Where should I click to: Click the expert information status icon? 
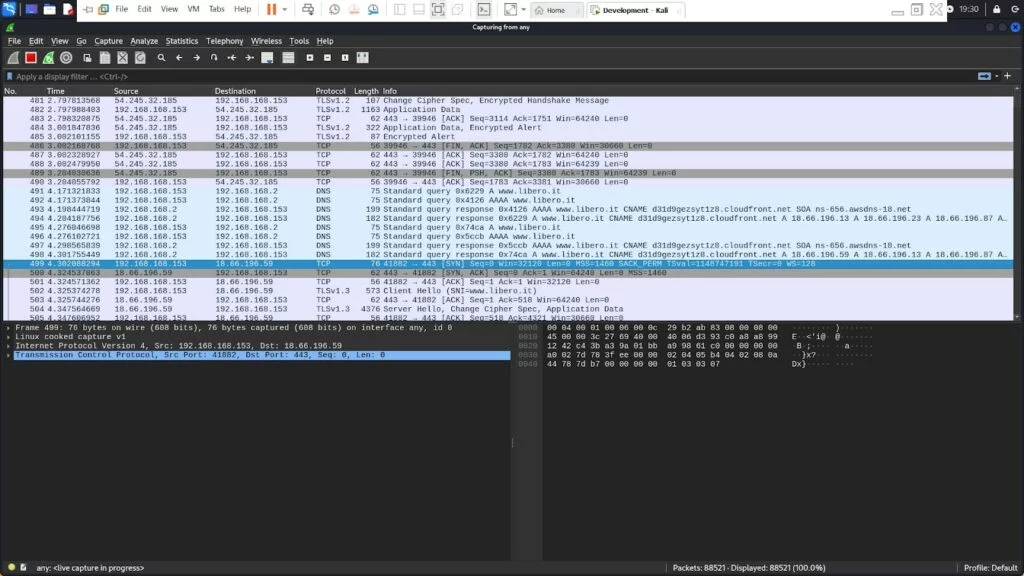tap(10, 568)
